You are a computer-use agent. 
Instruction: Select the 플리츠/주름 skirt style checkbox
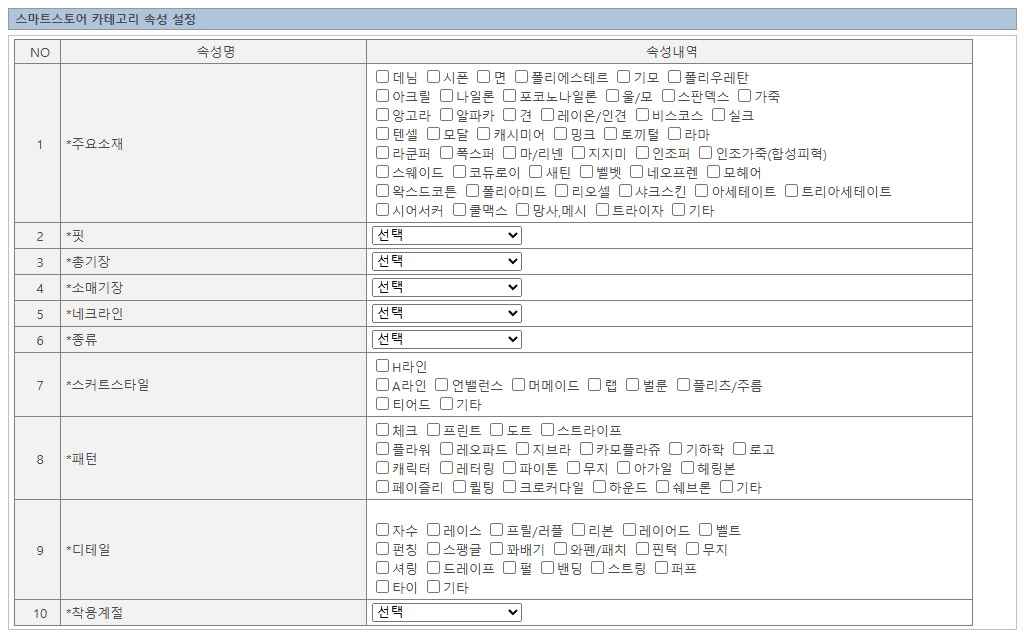point(684,385)
